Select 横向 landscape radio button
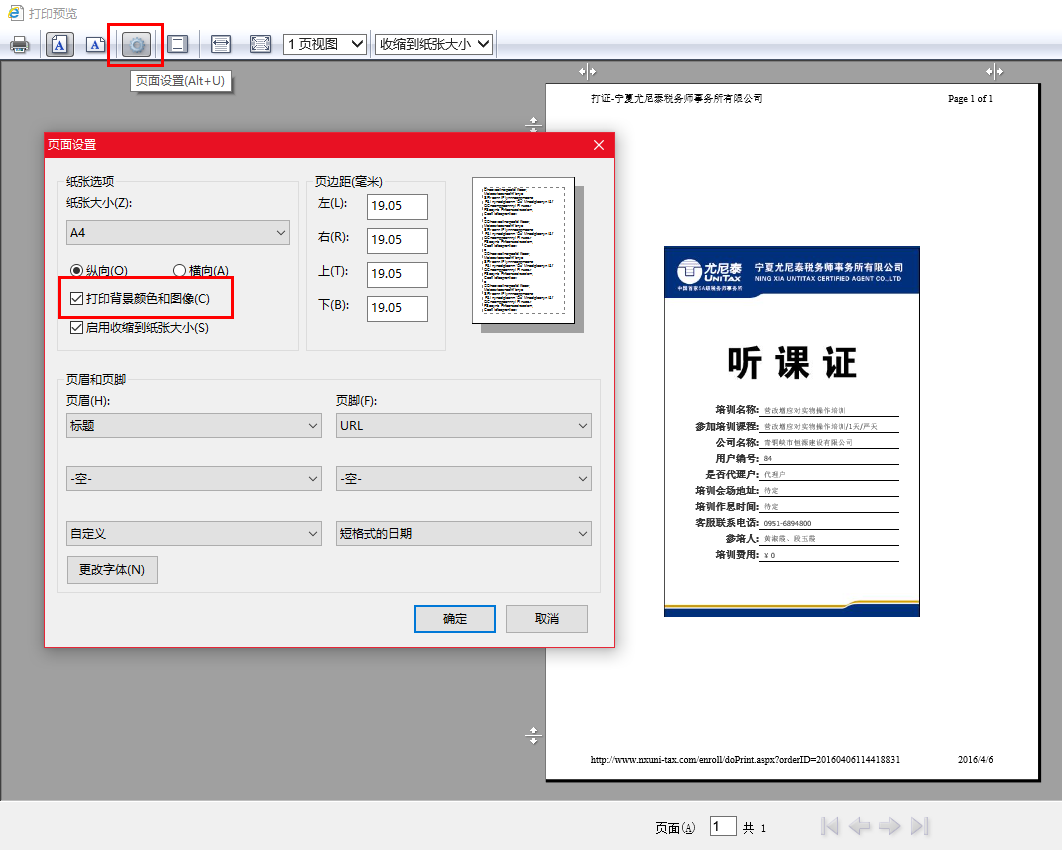This screenshot has width=1062, height=850. 179,270
